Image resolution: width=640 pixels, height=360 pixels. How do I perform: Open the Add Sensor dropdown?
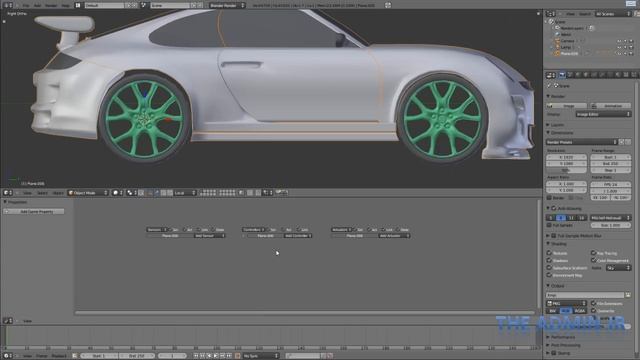[209, 236]
